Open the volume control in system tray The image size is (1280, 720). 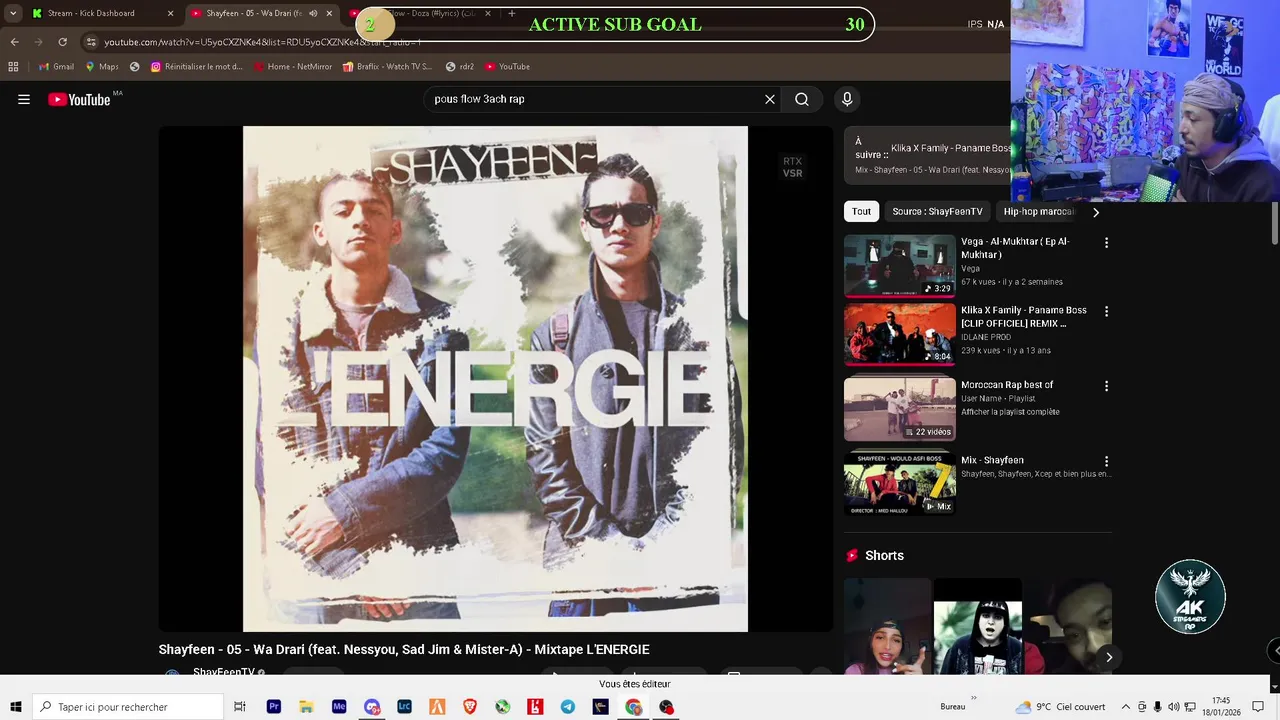click(x=1174, y=707)
